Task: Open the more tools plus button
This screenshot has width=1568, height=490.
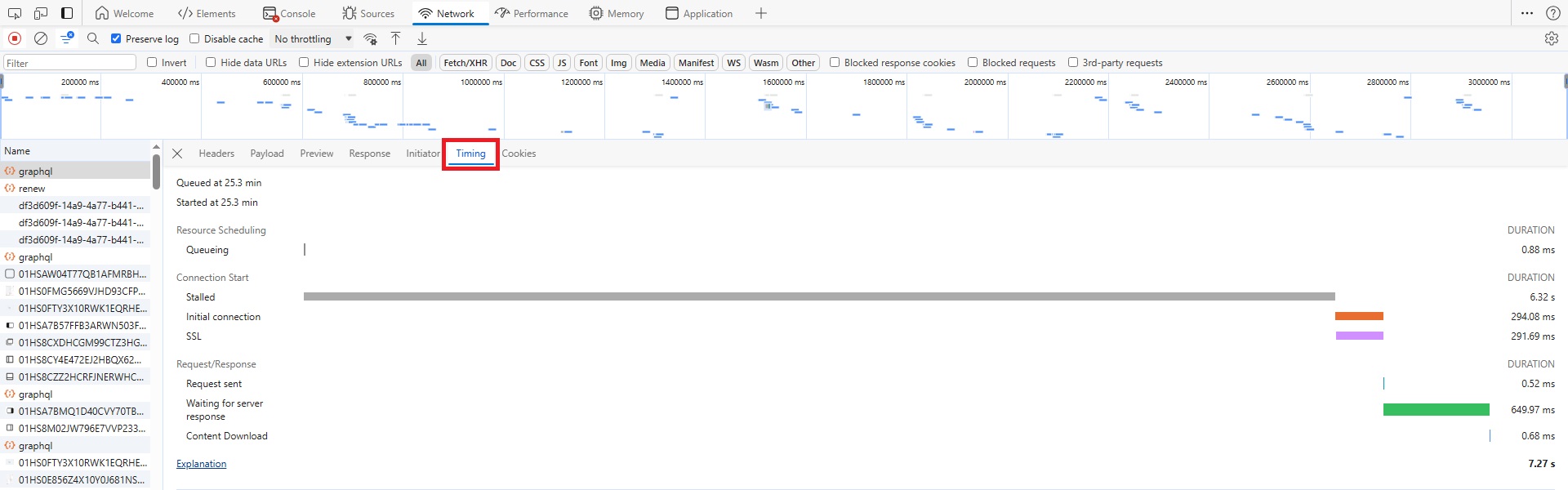Action: click(x=760, y=13)
